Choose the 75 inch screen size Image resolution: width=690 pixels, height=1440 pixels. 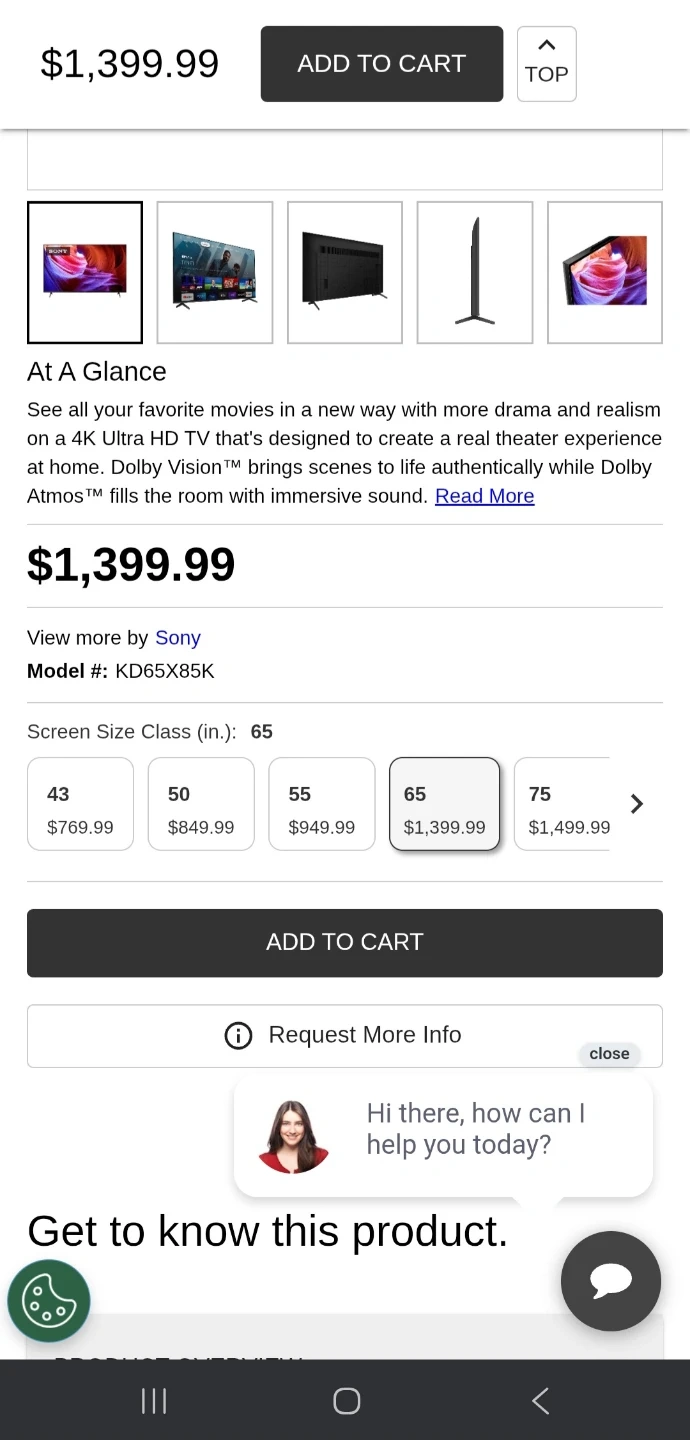564,804
